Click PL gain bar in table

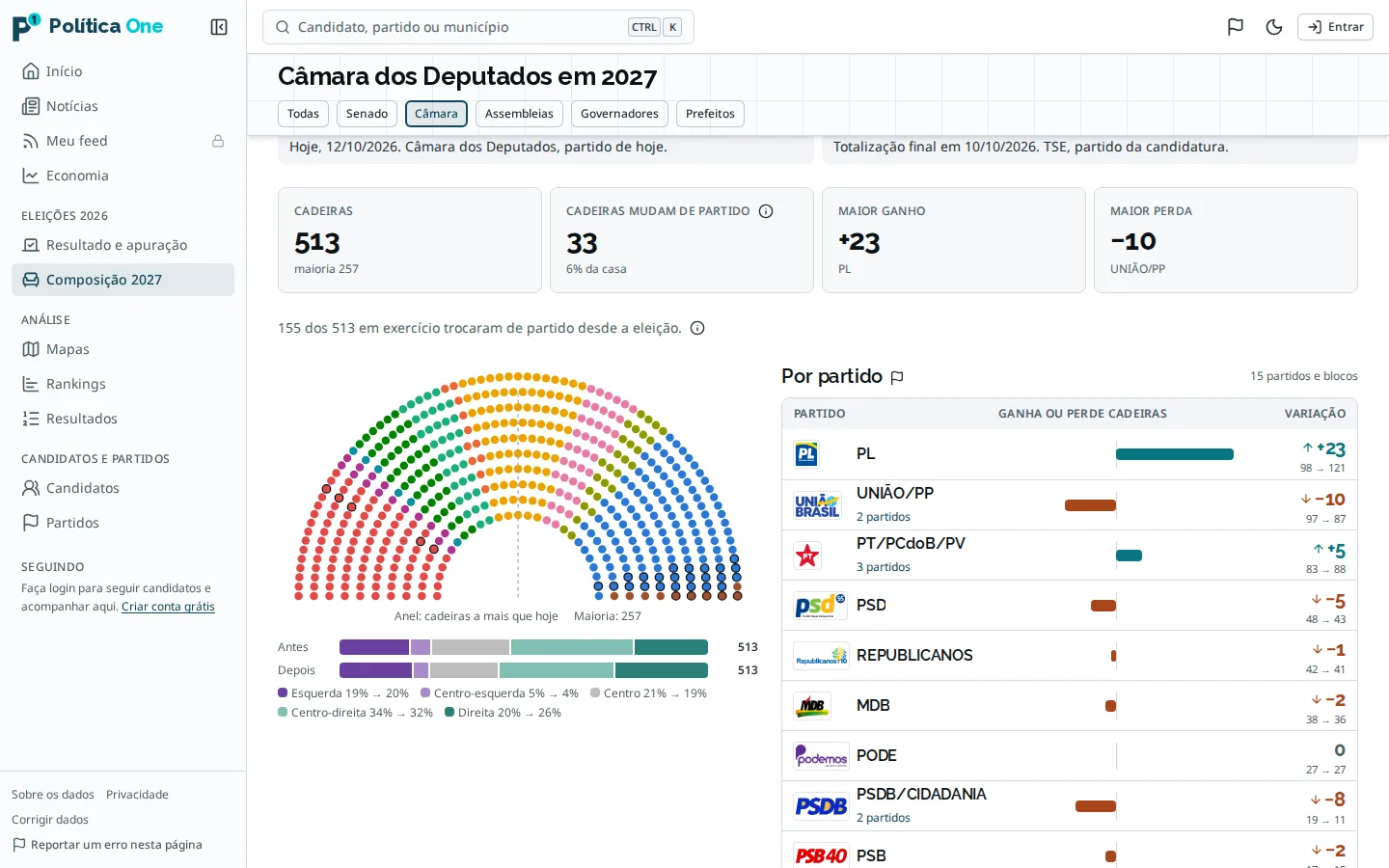[1175, 454]
